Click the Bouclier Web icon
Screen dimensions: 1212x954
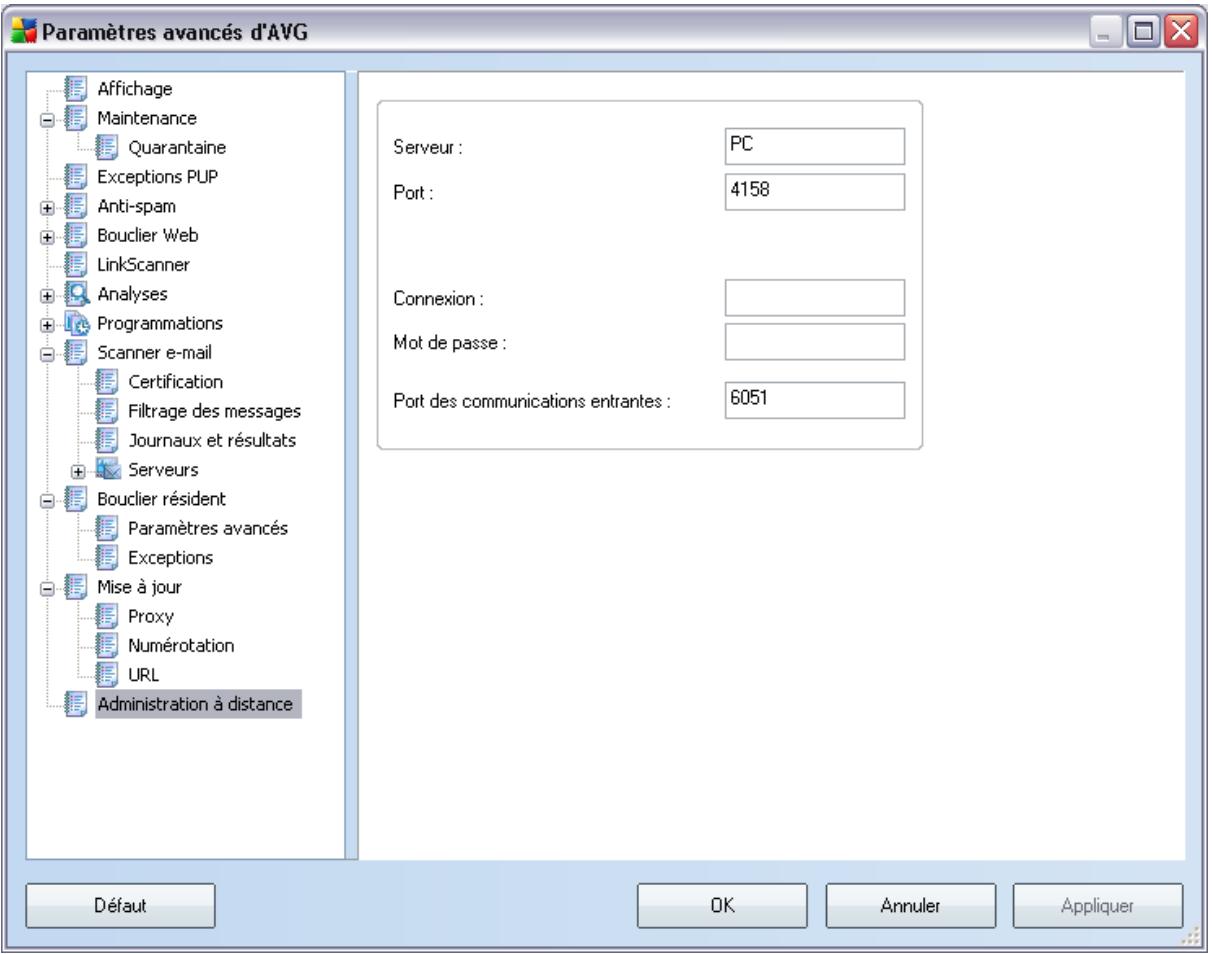pyautogui.click(x=74, y=235)
